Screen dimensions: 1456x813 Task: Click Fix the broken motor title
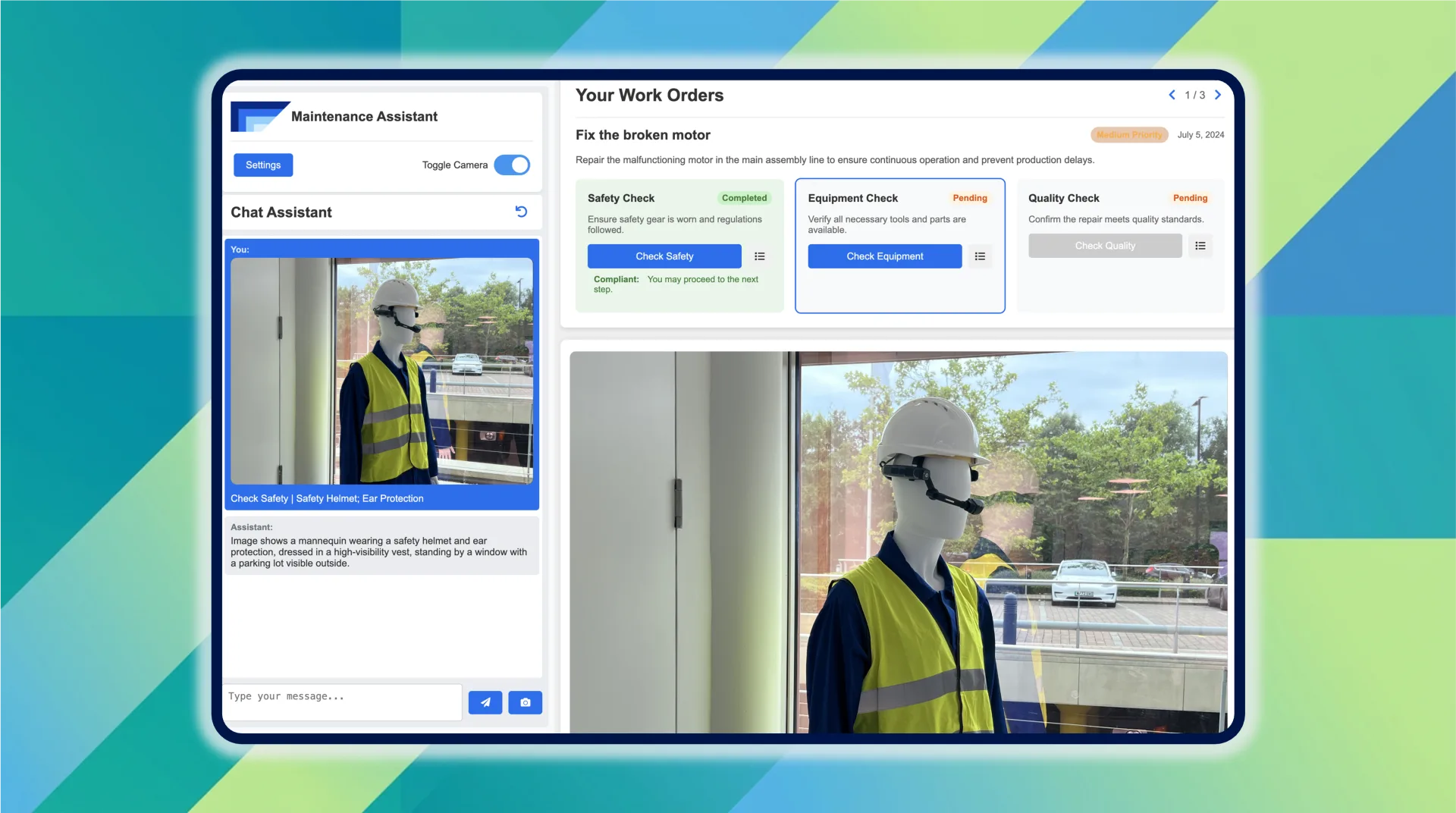click(x=643, y=135)
